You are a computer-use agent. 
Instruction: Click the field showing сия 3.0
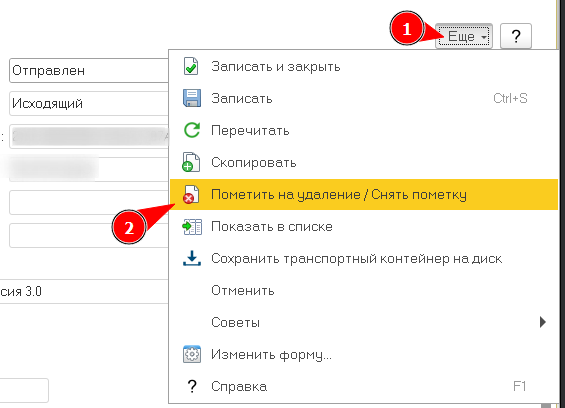[84, 291]
